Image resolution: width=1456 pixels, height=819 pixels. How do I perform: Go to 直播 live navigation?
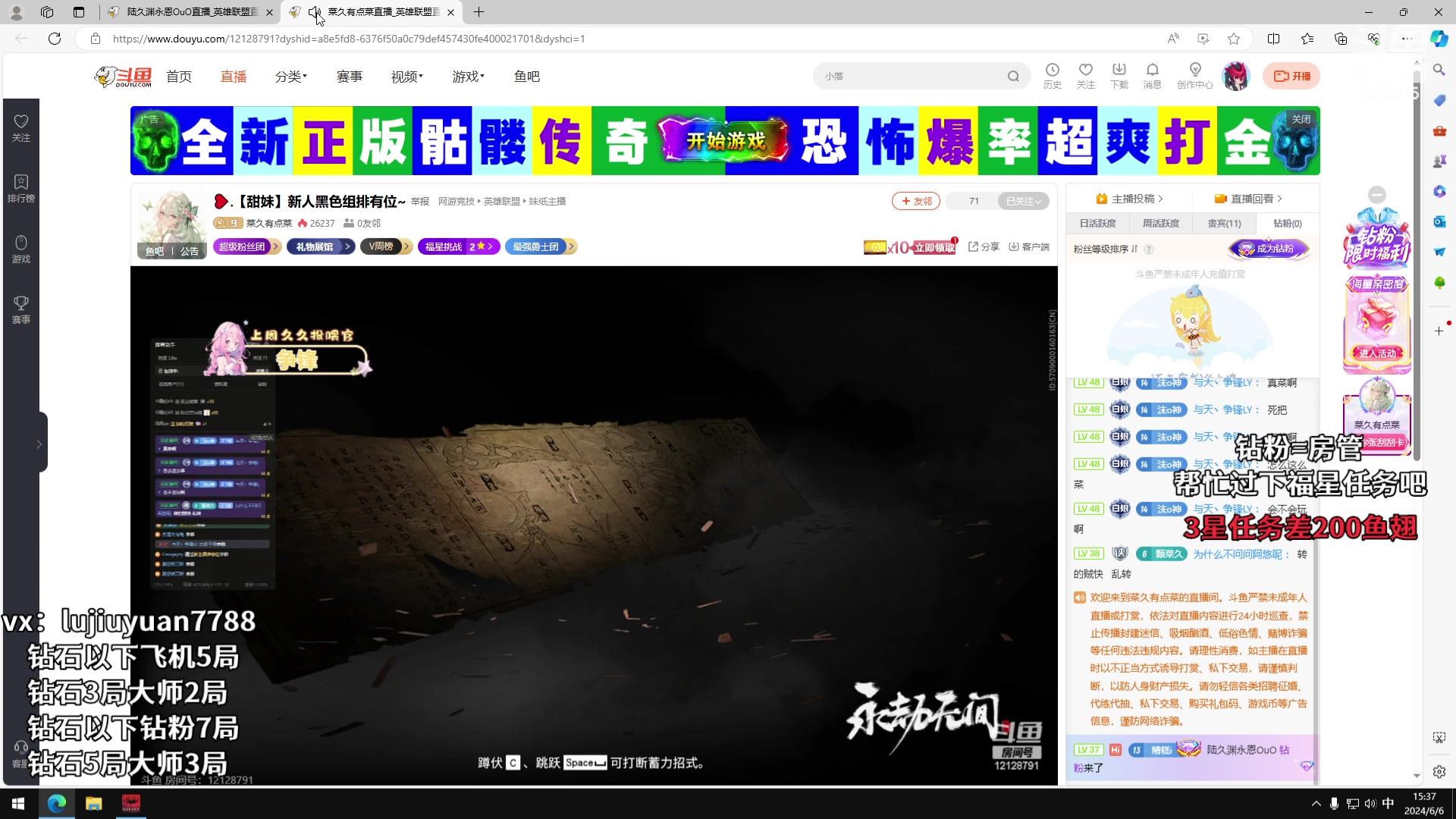tap(234, 77)
